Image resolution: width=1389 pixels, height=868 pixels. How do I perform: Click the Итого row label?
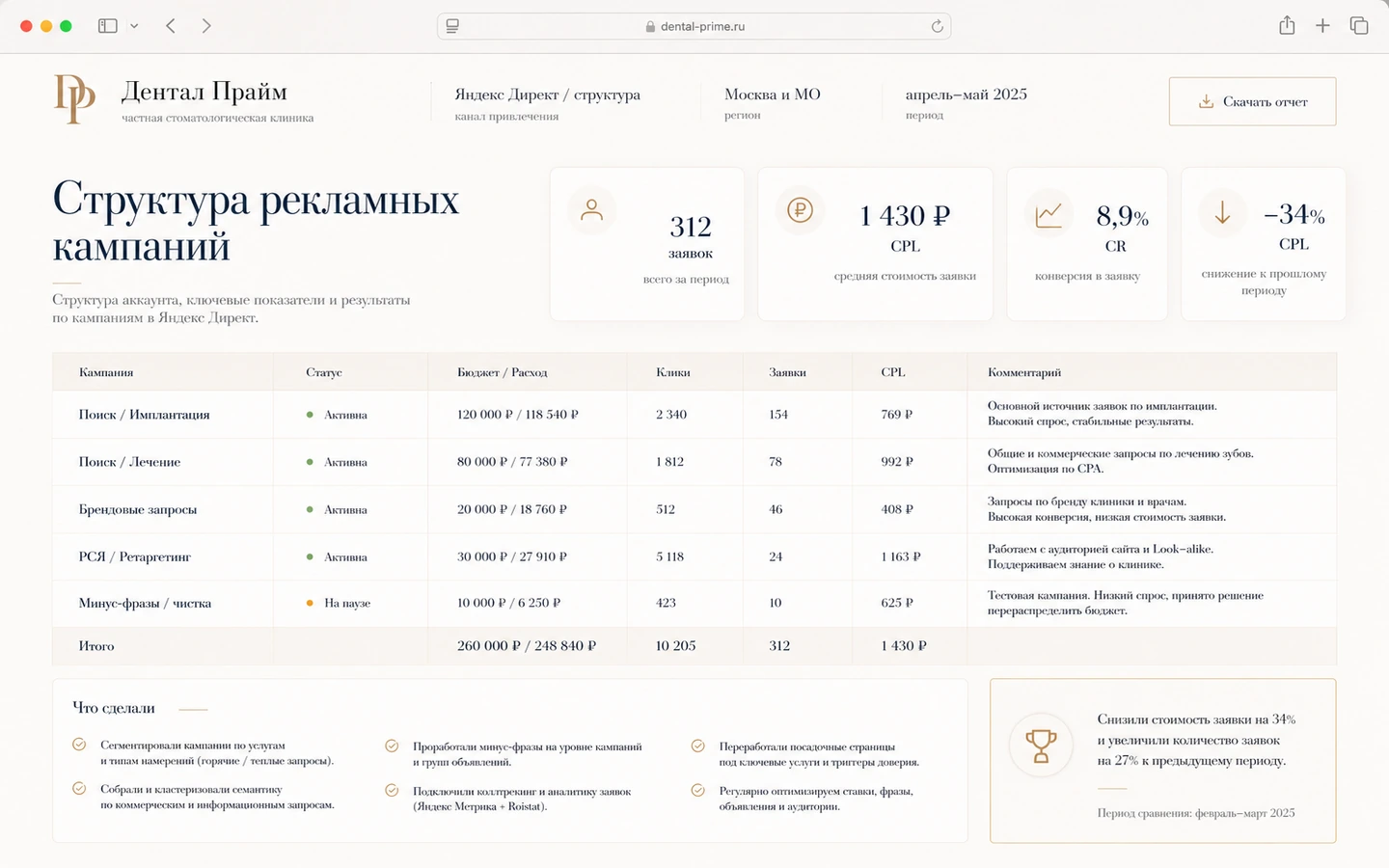[x=96, y=646]
